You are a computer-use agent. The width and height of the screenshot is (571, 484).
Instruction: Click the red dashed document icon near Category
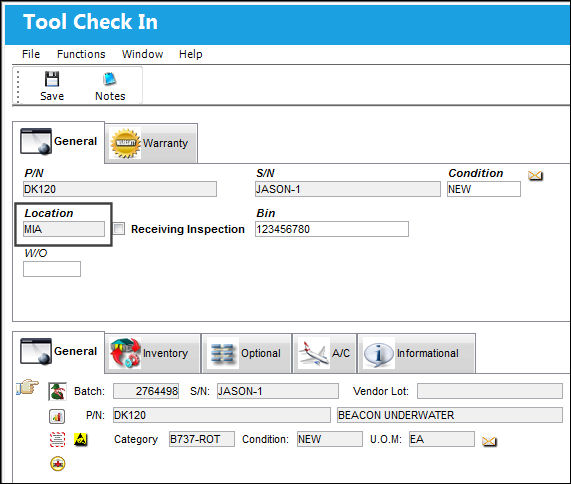57,439
